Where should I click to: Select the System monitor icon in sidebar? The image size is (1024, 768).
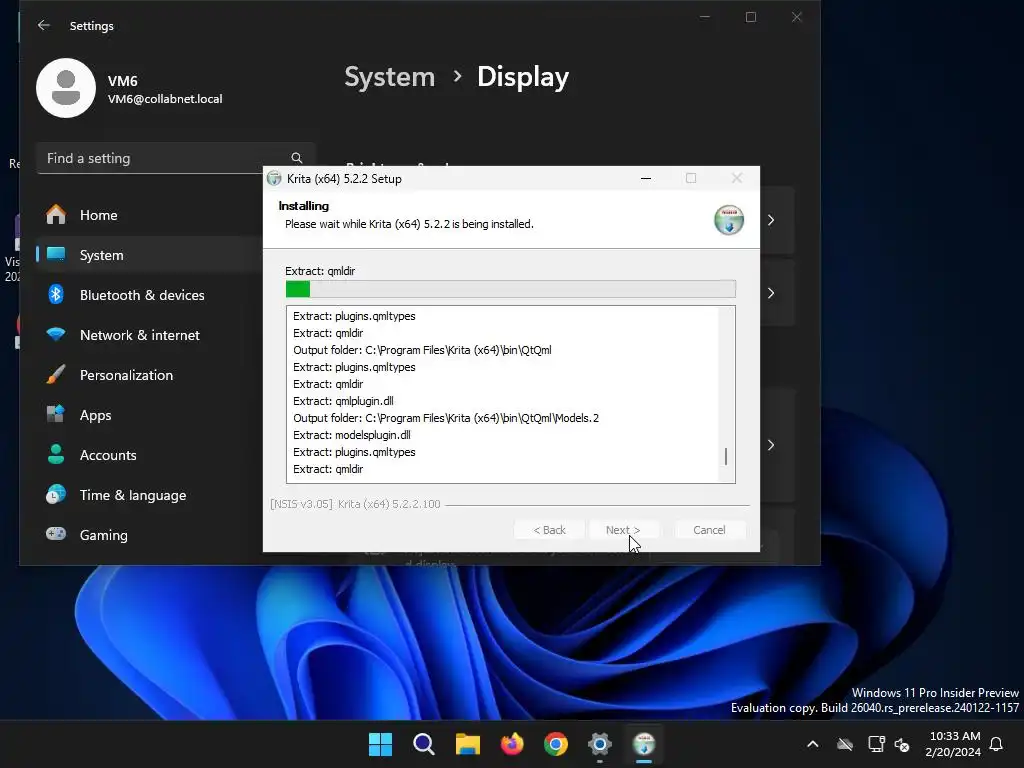(x=56, y=255)
